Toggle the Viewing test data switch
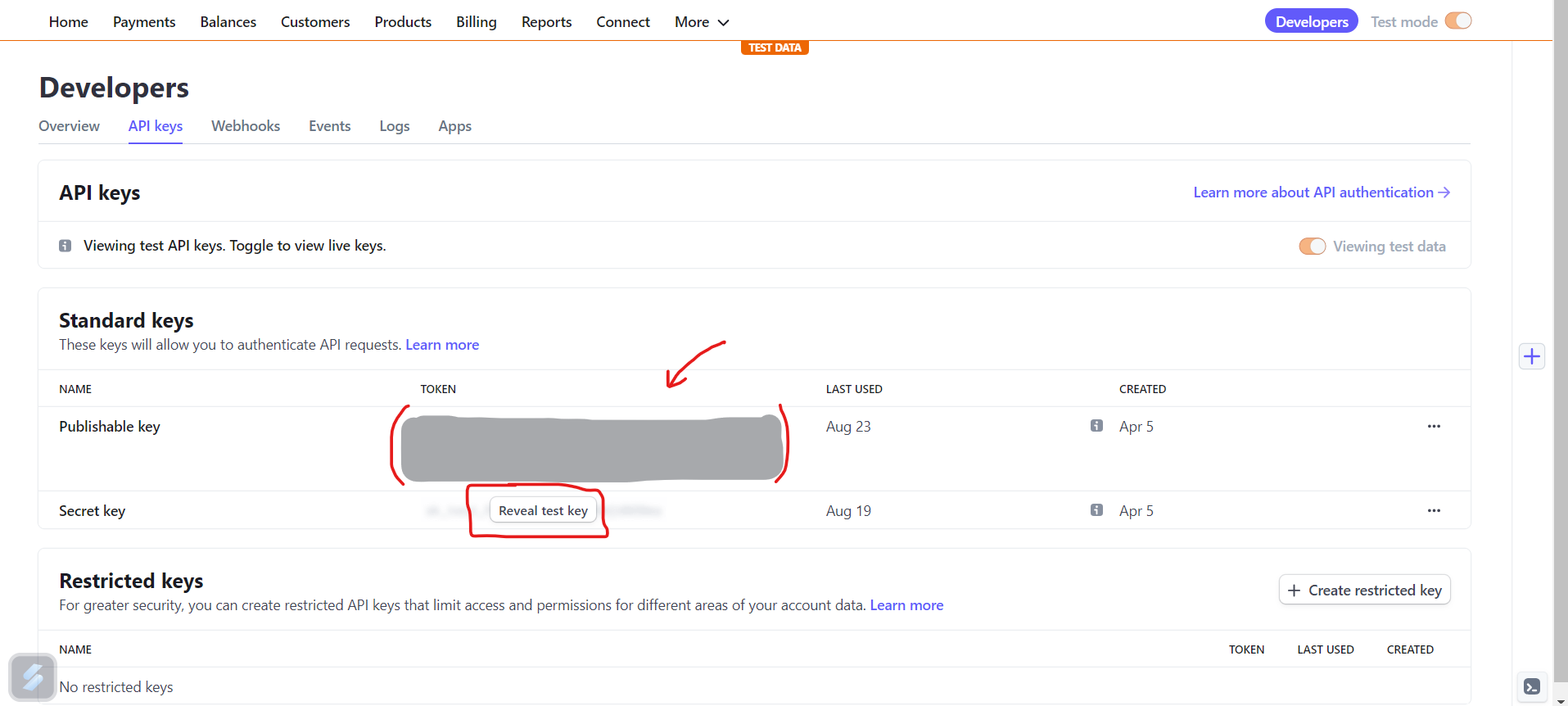 [x=1312, y=247]
